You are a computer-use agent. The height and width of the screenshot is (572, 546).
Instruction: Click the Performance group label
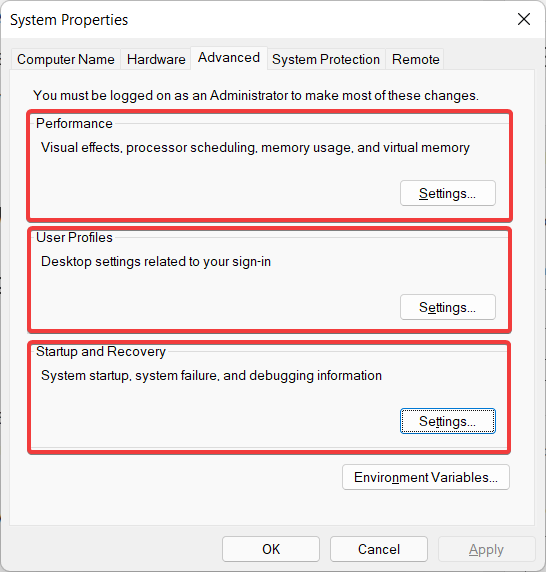pos(74,123)
